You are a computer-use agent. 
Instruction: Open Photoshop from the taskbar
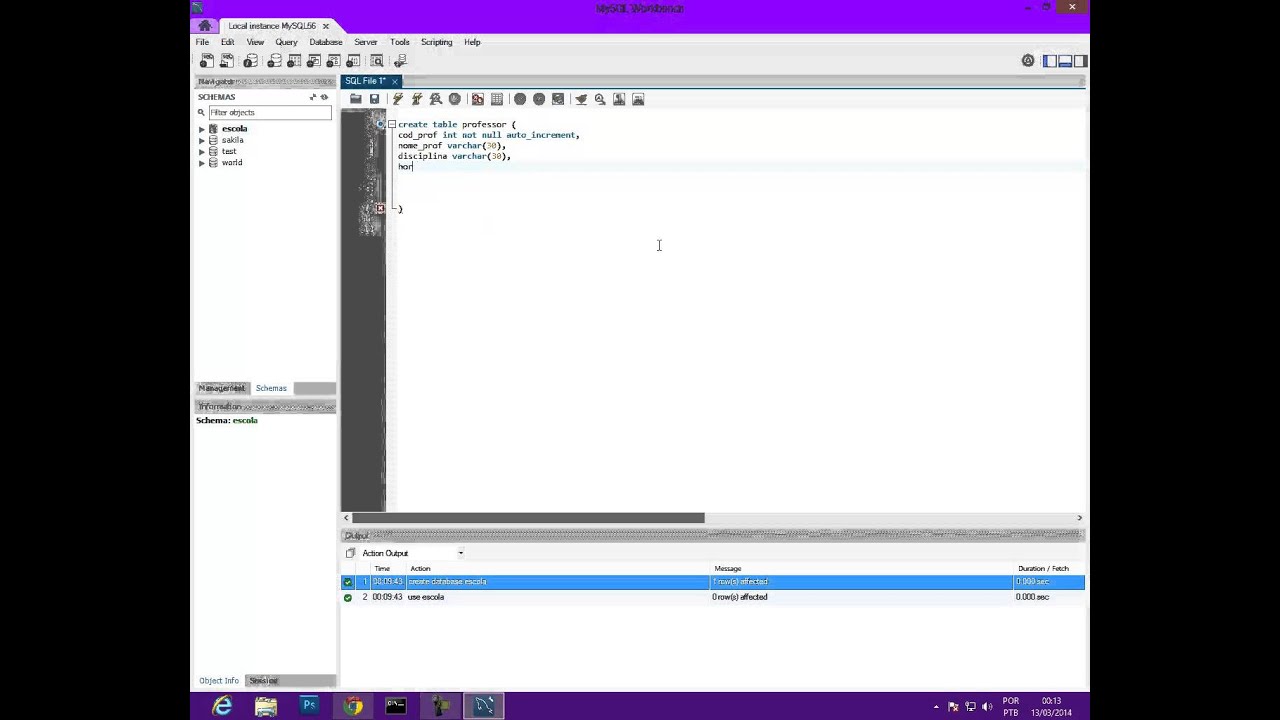309,706
